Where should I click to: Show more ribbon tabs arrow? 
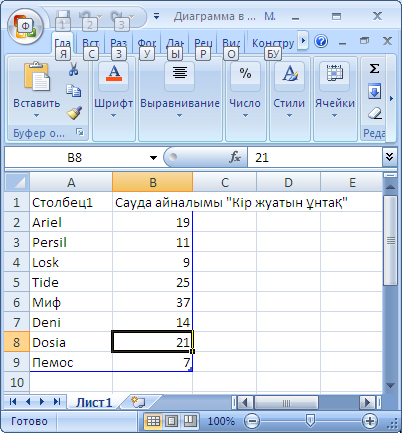click(x=303, y=41)
